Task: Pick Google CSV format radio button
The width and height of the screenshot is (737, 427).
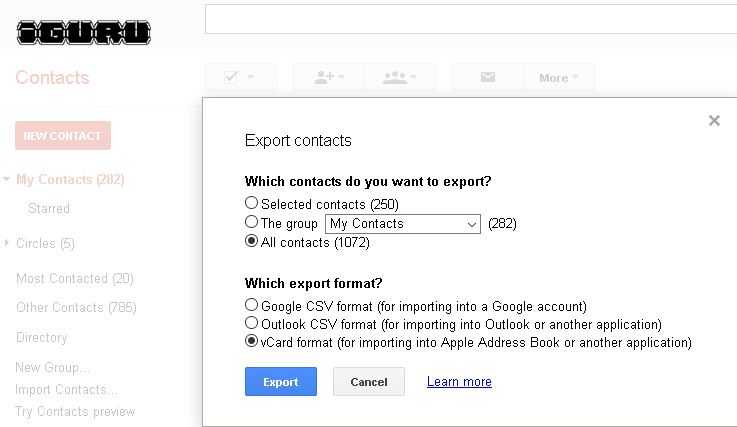Action: 251,305
